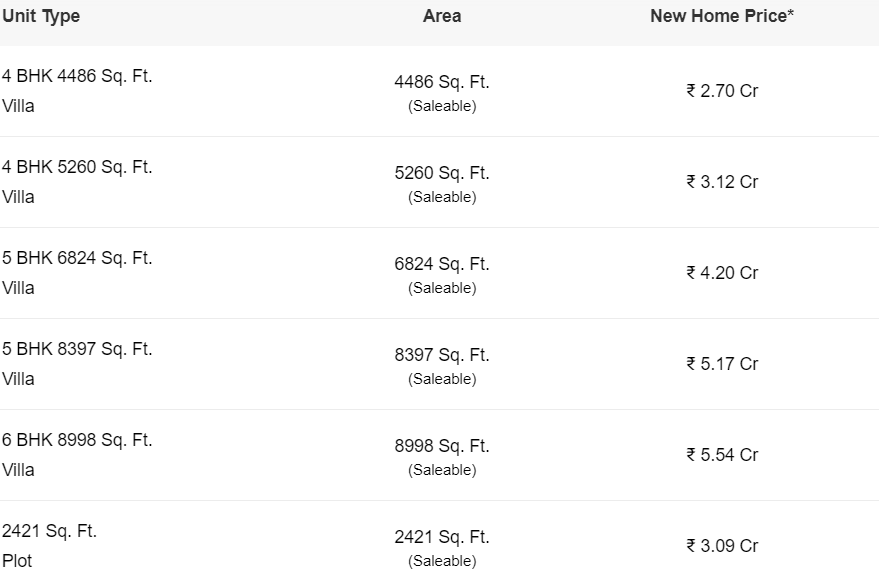Screen dimensions: 879x588
Task: Click the ₹ 5.54 Cr price
Action: 722,455
